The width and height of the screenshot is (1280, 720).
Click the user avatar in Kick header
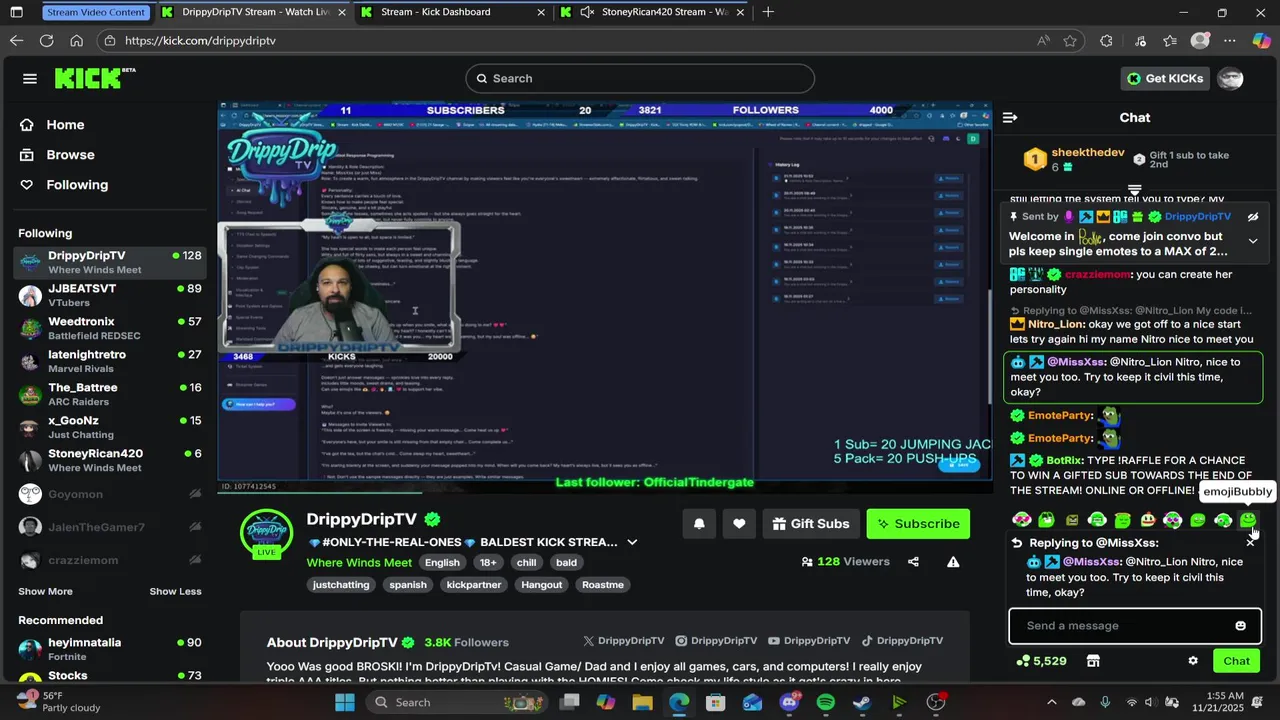click(x=1231, y=79)
